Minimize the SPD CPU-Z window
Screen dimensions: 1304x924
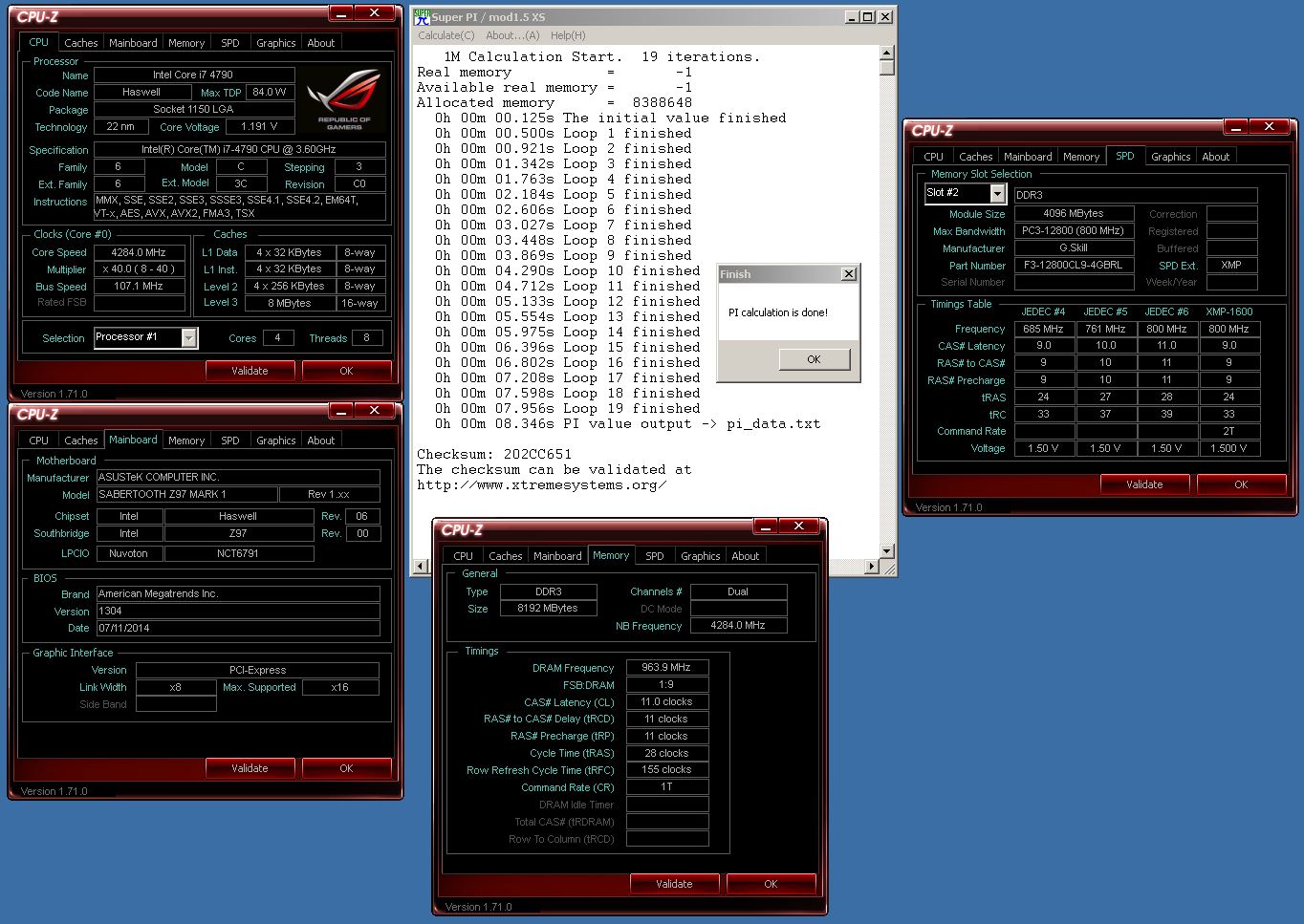(x=1234, y=127)
